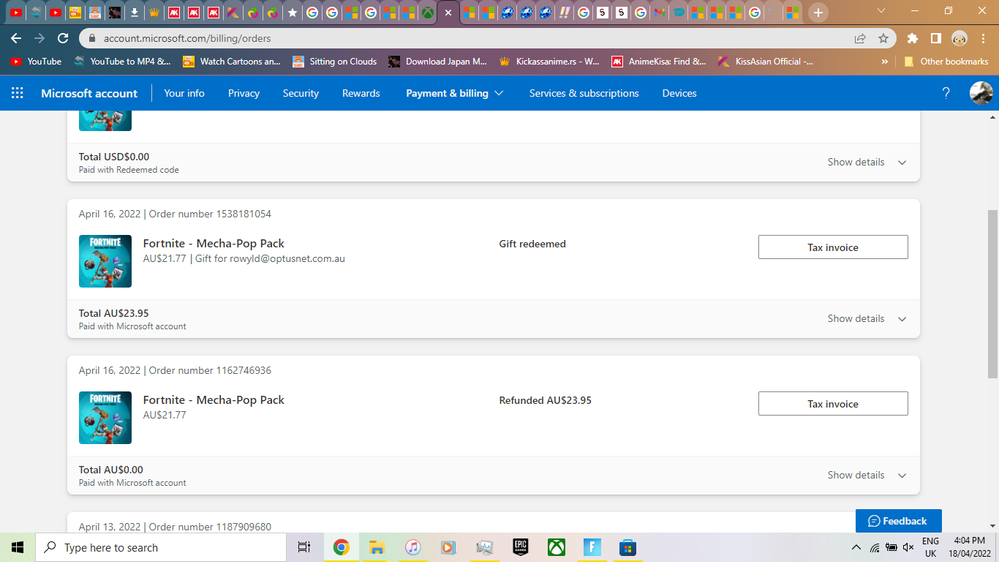Share this page from the address bar
This screenshot has width=999, height=562.
860,38
